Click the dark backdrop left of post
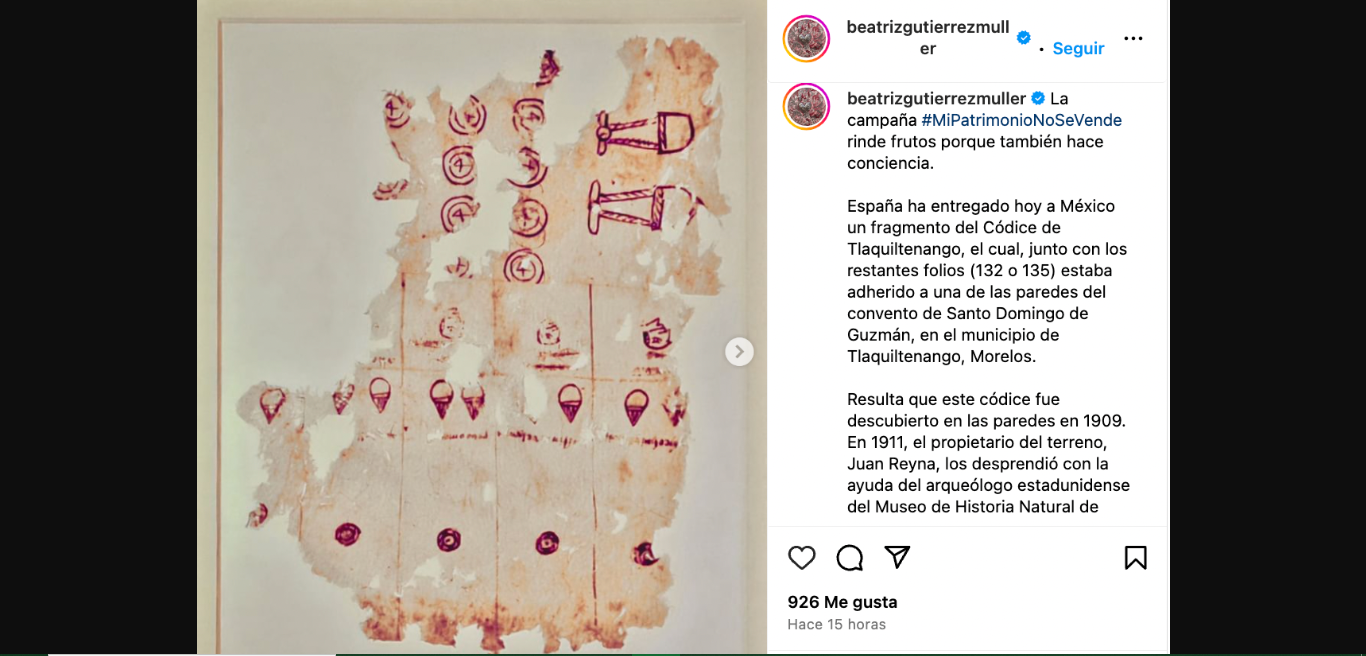 click(x=98, y=328)
